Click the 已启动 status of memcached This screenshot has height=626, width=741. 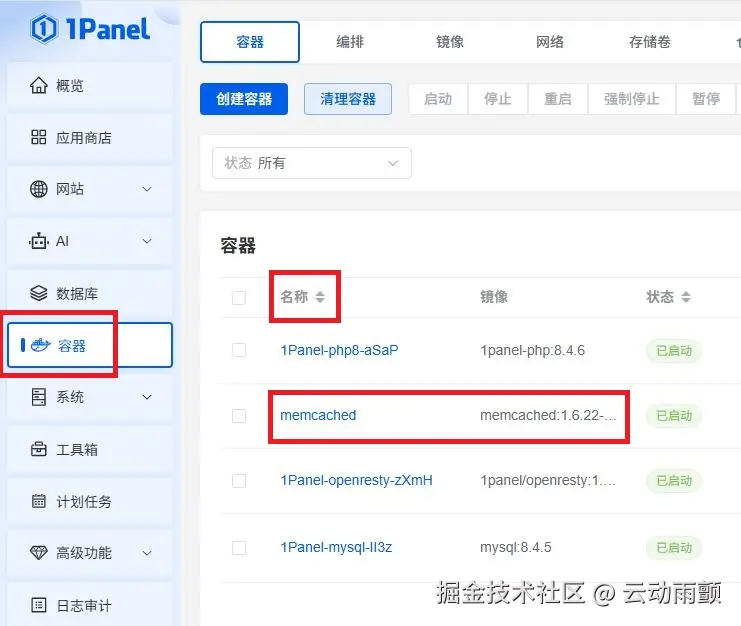(x=674, y=416)
